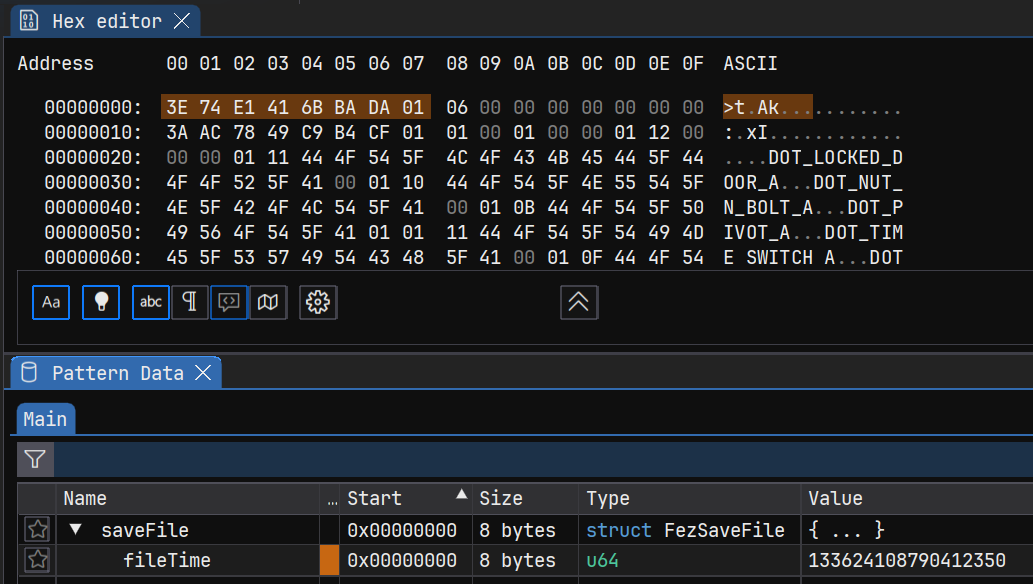Click the minimap book icon

(267, 303)
